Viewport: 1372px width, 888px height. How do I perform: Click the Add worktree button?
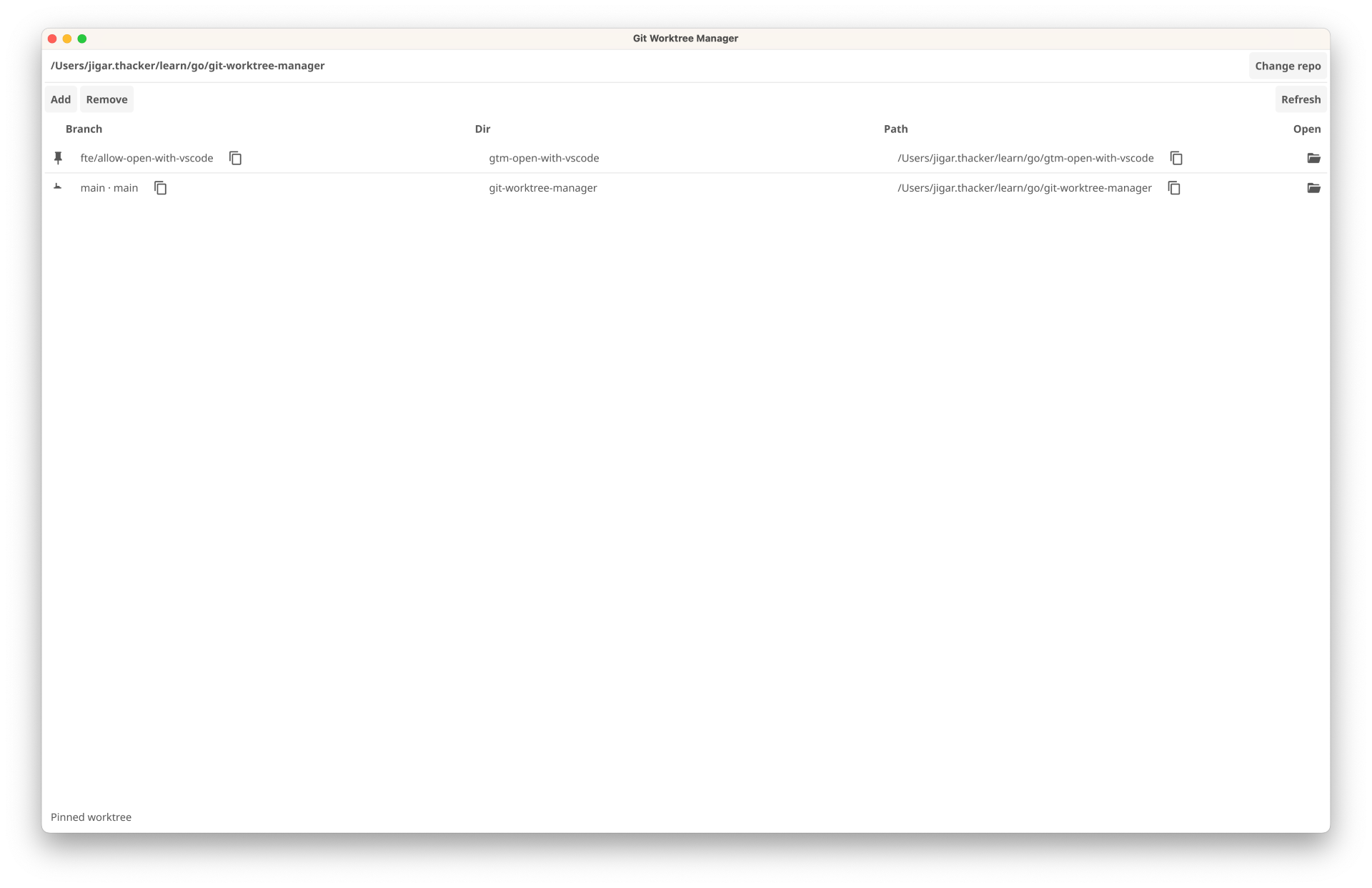click(x=61, y=99)
